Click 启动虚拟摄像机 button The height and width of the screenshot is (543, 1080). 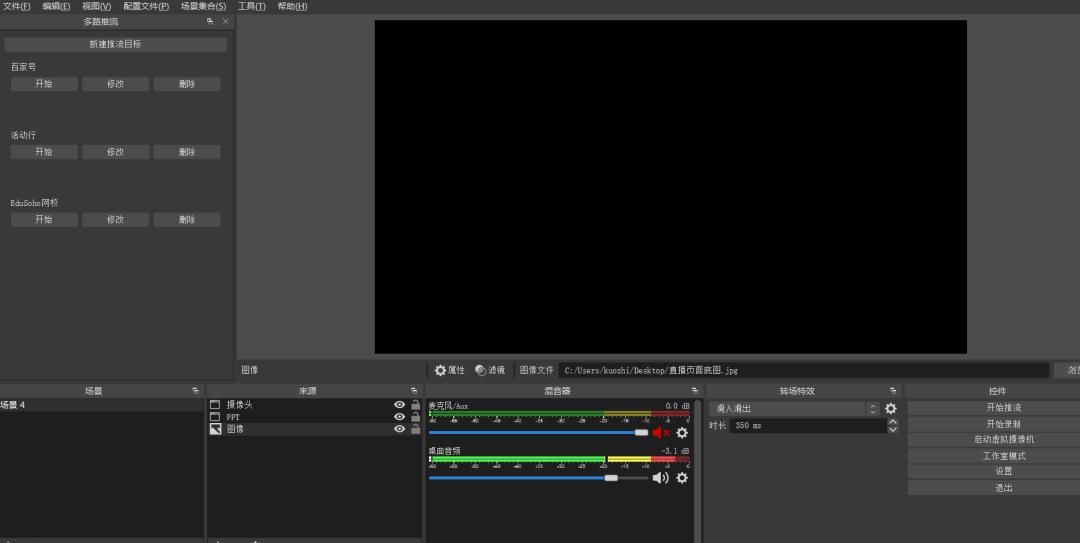click(1004, 440)
